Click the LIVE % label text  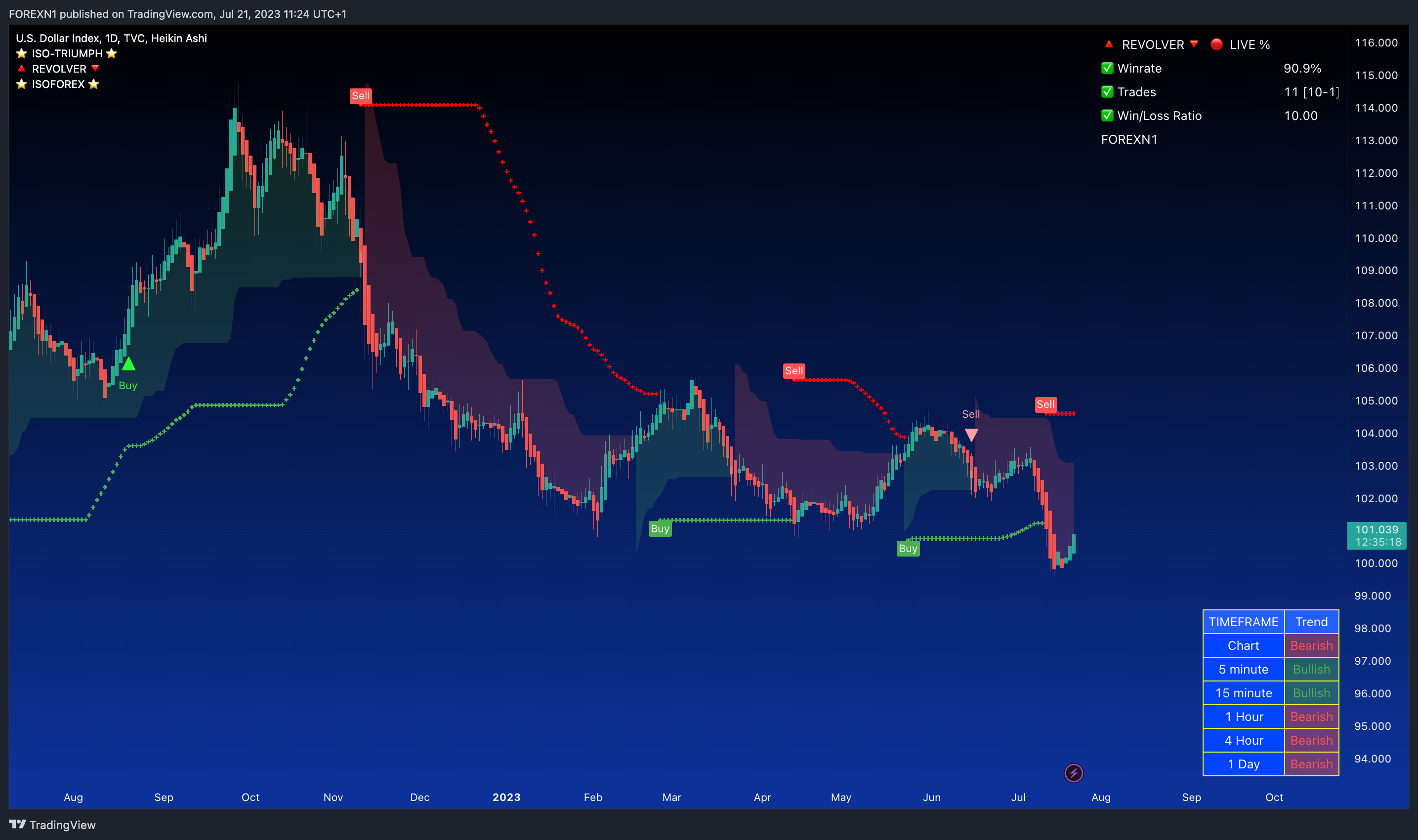pyautogui.click(x=1249, y=44)
